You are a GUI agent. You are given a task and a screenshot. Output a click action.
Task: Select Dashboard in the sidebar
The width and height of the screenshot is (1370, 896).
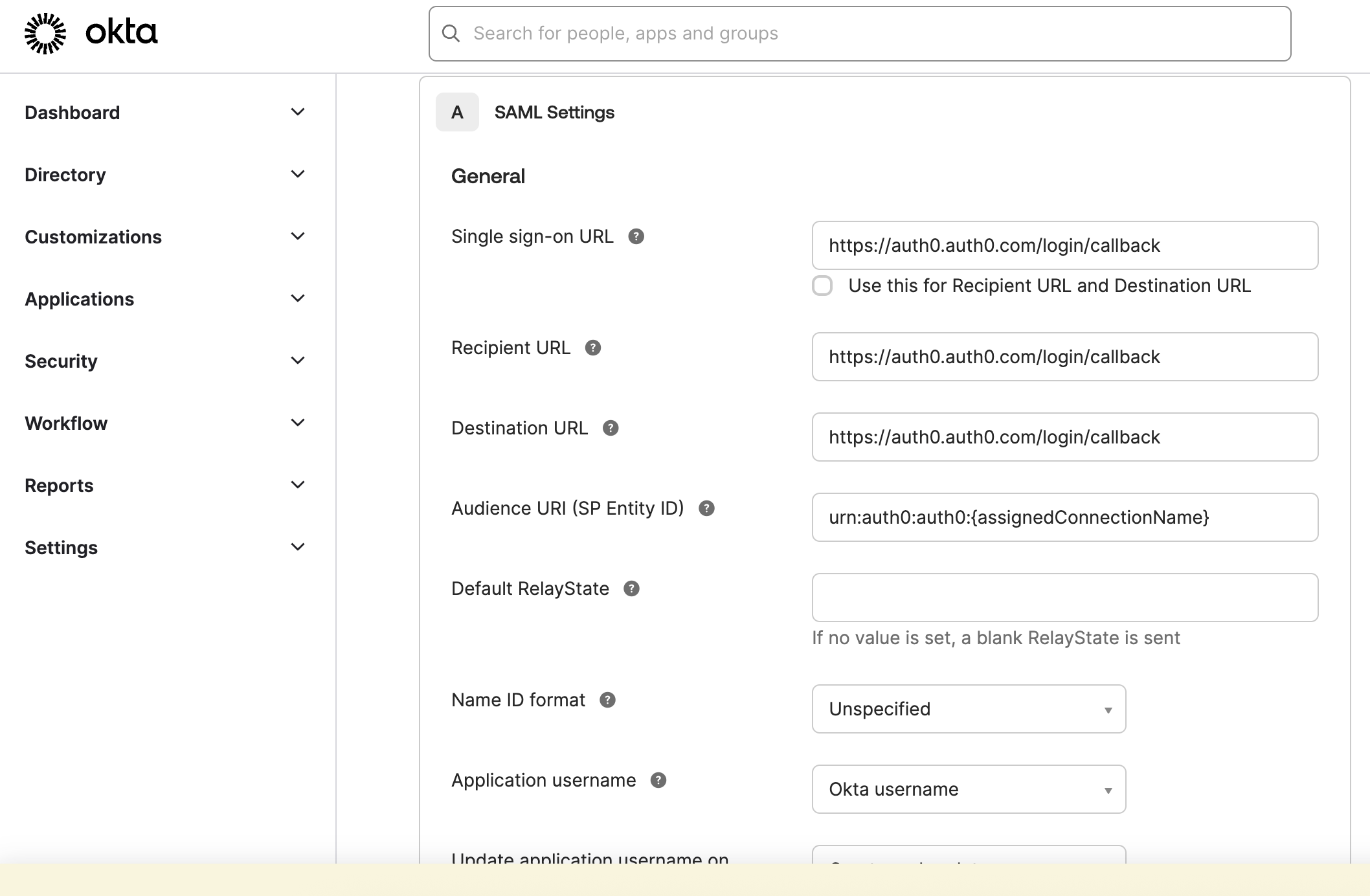coord(73,113)
